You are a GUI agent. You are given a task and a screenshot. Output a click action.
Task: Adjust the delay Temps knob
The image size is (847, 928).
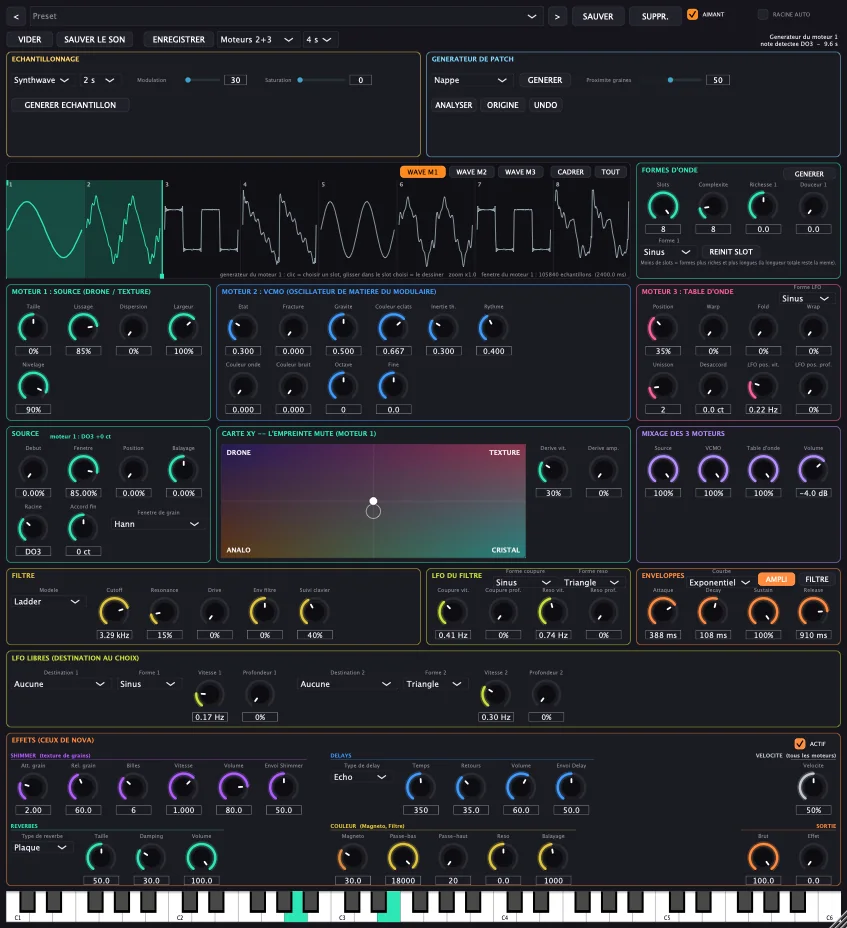tap(420, 787)
